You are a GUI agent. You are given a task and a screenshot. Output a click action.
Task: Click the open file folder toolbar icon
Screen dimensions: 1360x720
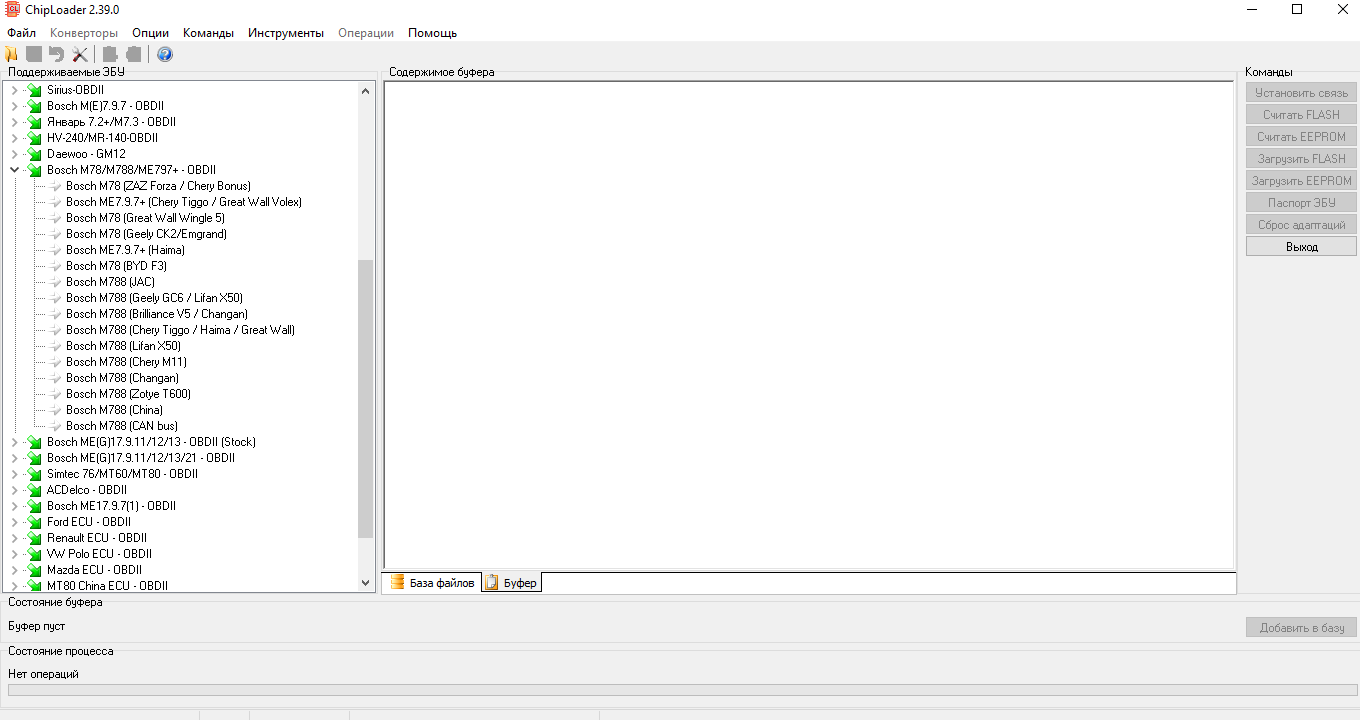point(12,55)
